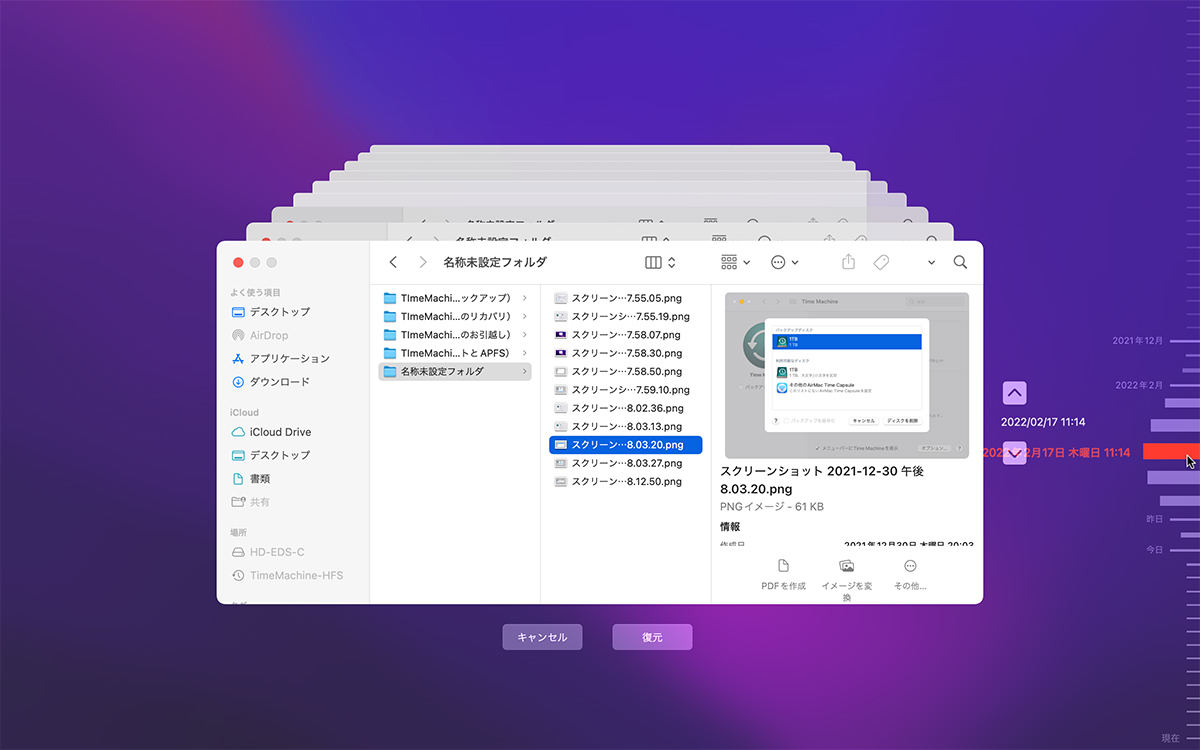Click その他... quick action
Image resolution: width=1200 pixels, height=750 pixels.
click(x=910, y=575)
